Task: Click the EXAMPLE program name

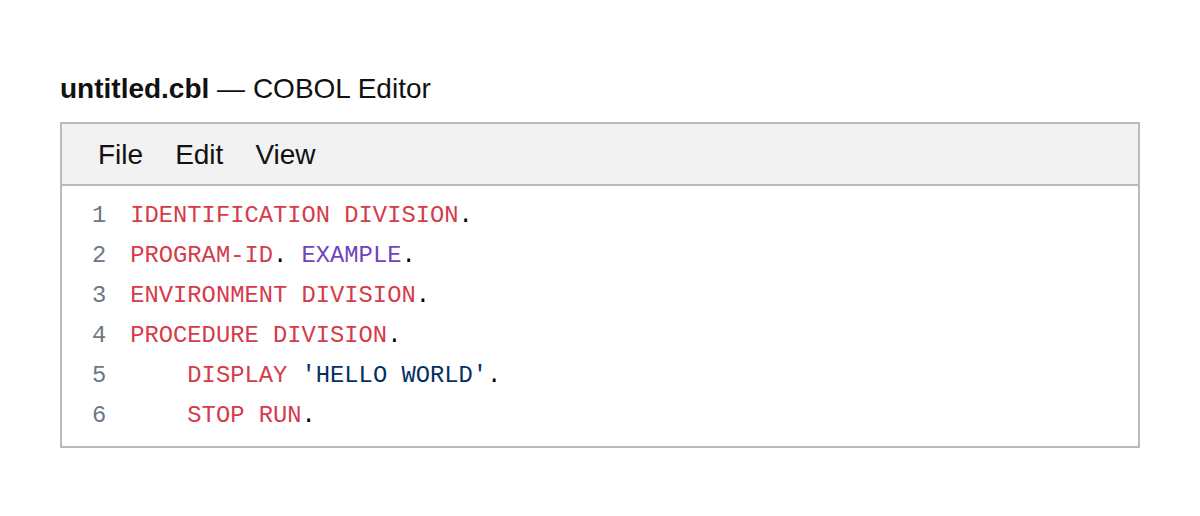Action: 351,255
